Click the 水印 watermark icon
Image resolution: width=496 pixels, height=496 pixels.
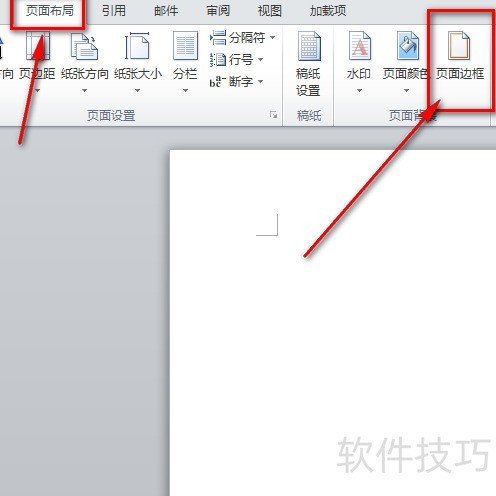359,46
